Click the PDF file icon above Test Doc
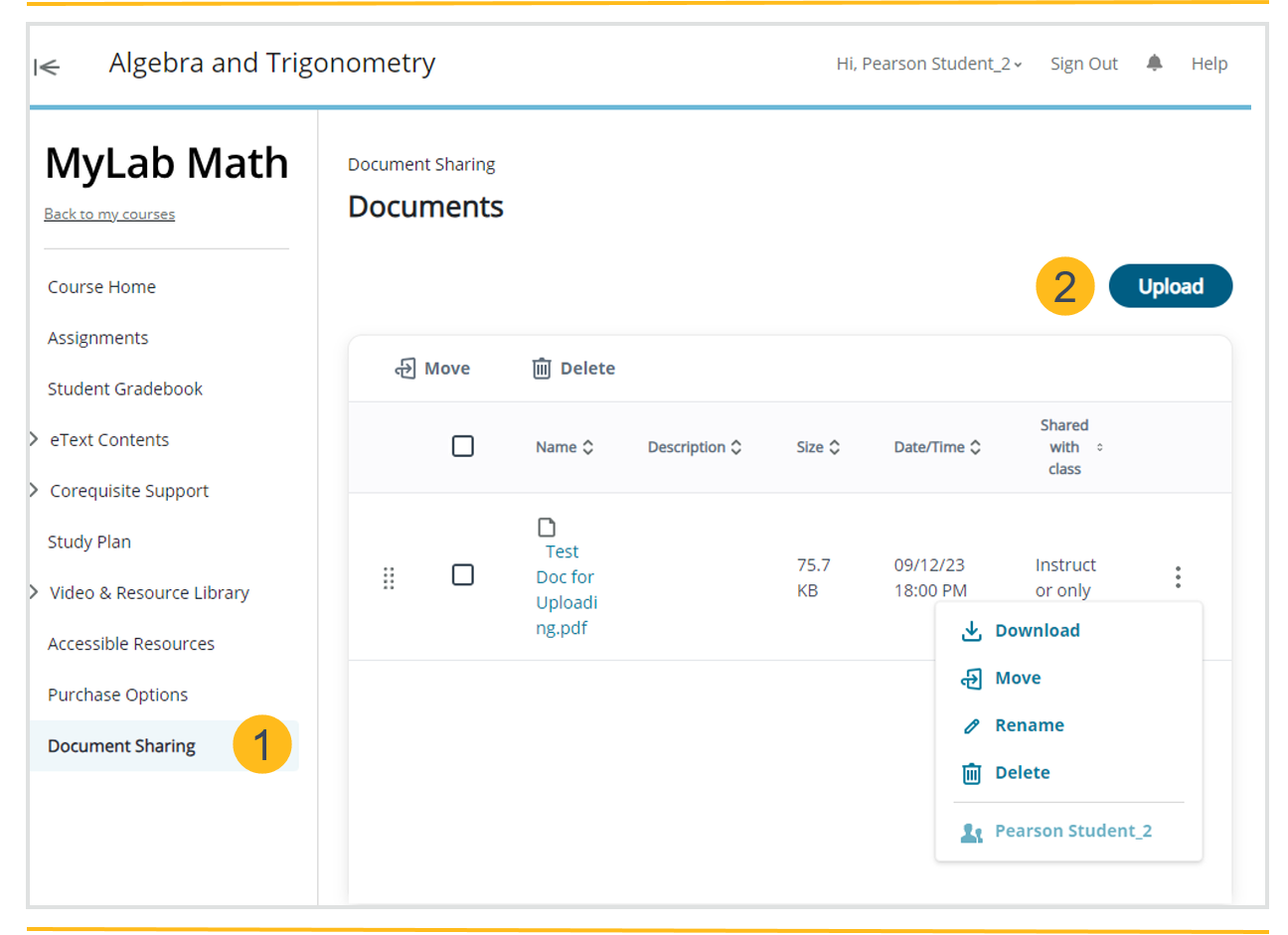 point(547,527)
